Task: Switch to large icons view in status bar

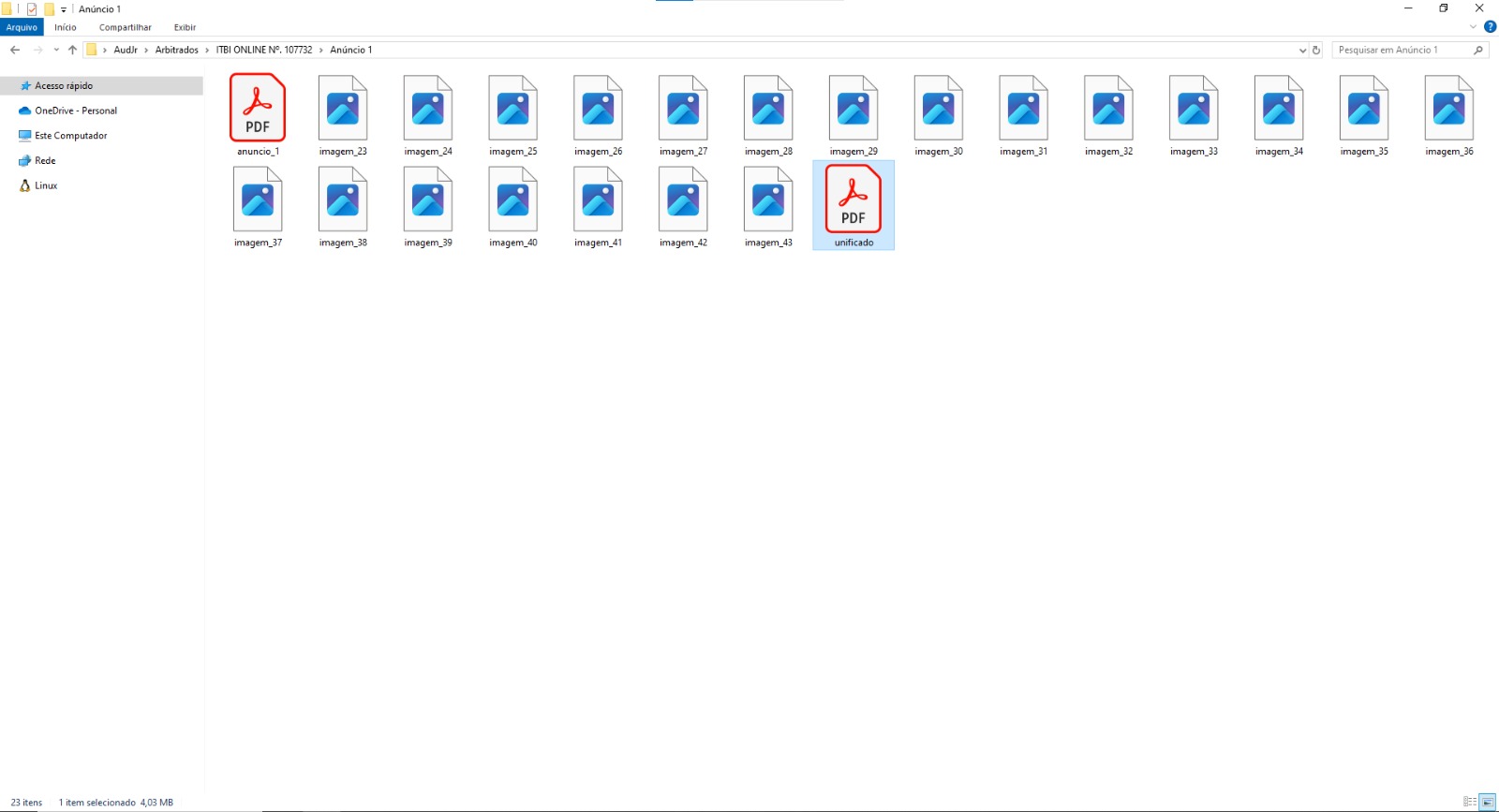Action: [1487, 802]
